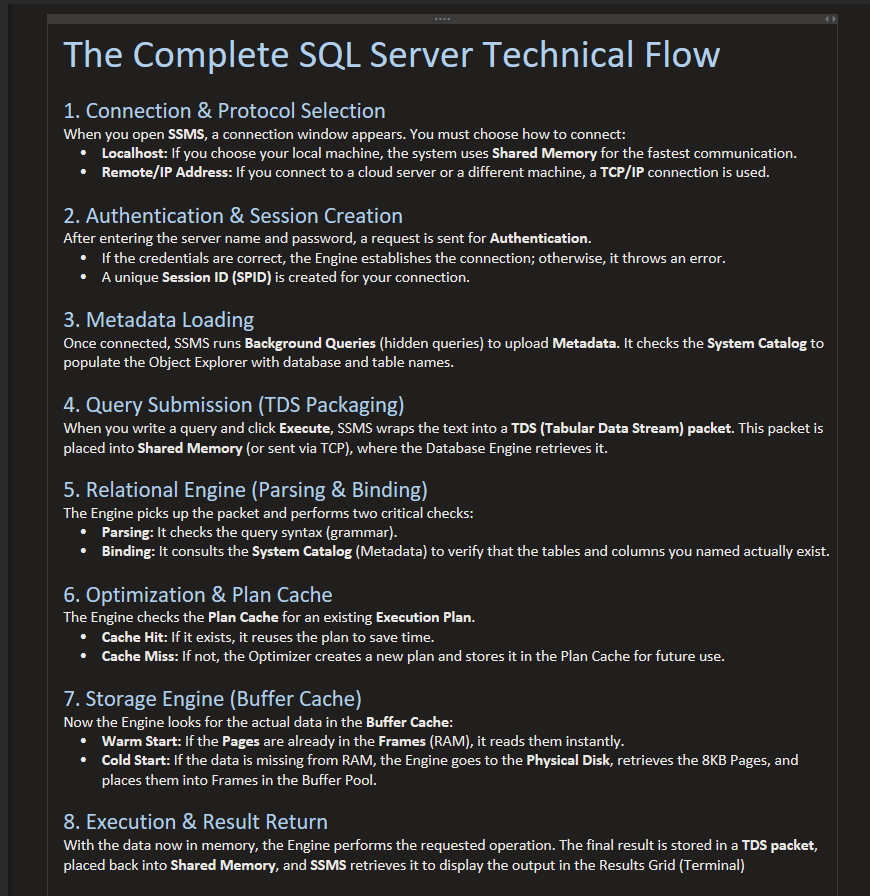
Task: Click heading '7. Storage Engine (Buffer Cache)'
Action: click(213, 699)
